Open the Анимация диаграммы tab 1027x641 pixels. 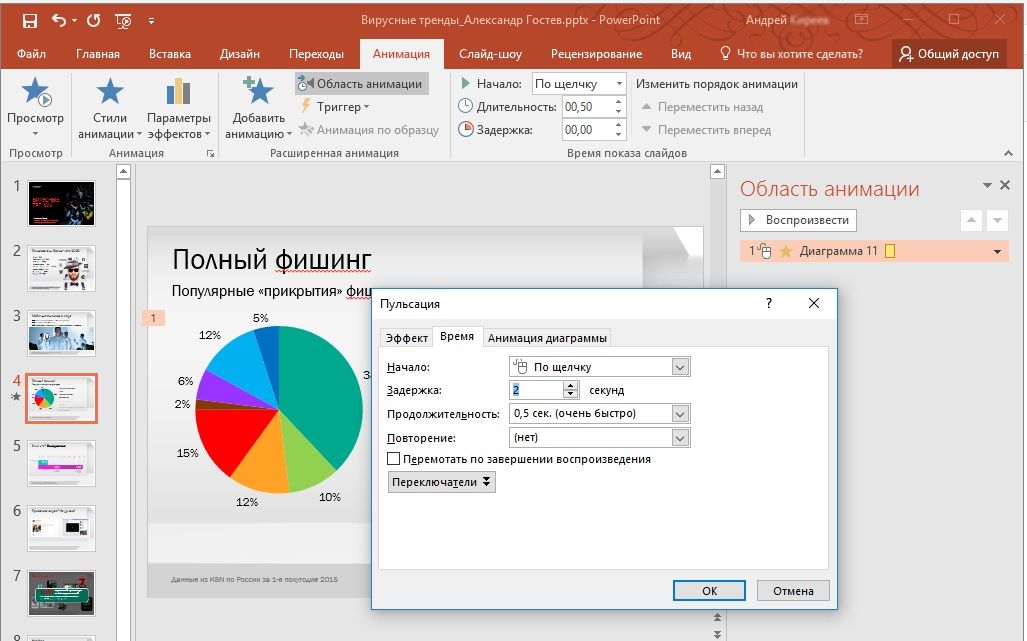click(546, 338)
